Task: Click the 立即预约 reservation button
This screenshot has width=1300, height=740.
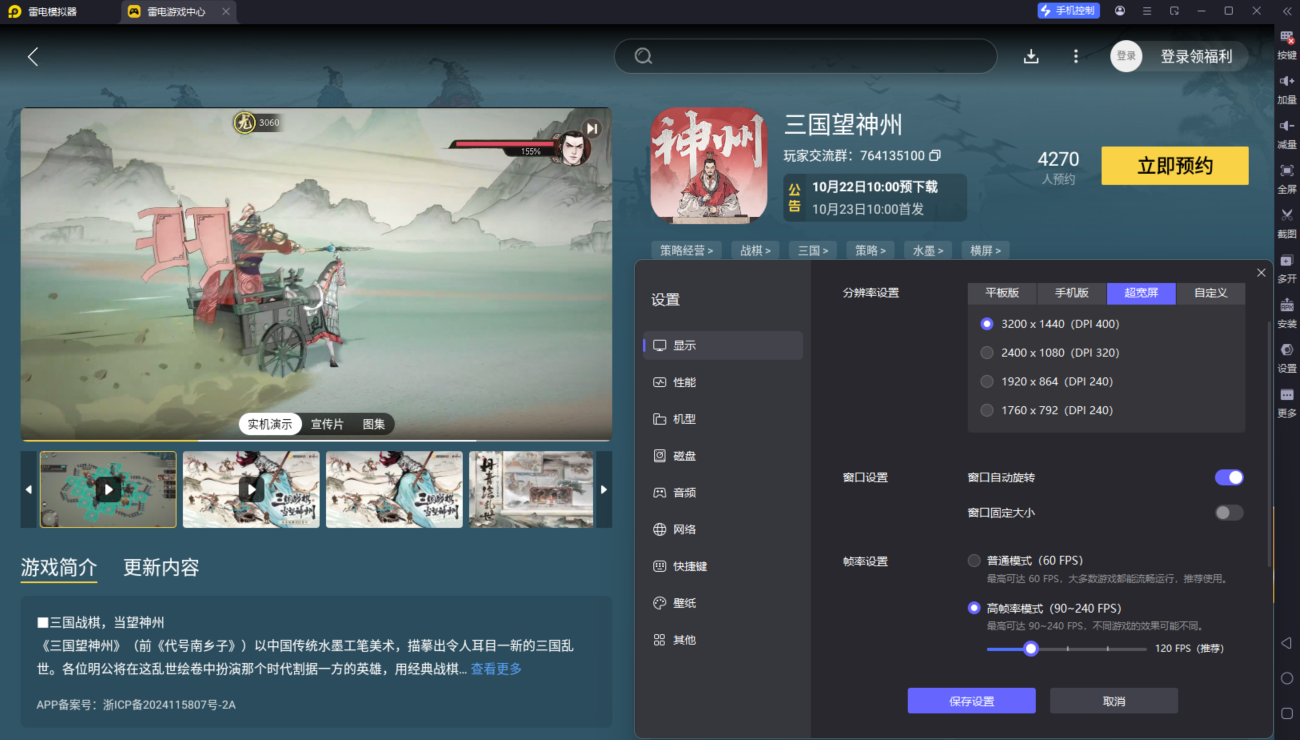Action: pos(1174,165)
